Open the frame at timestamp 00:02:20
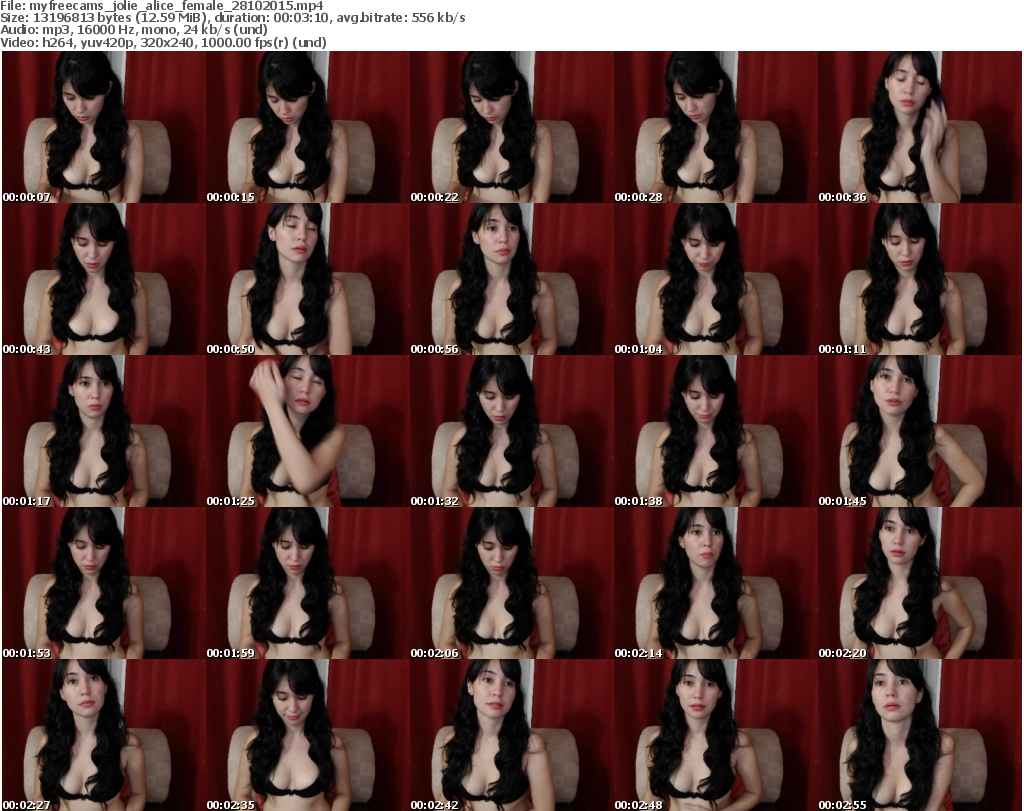Screen dimensions: 1024x811 (920, 583)
